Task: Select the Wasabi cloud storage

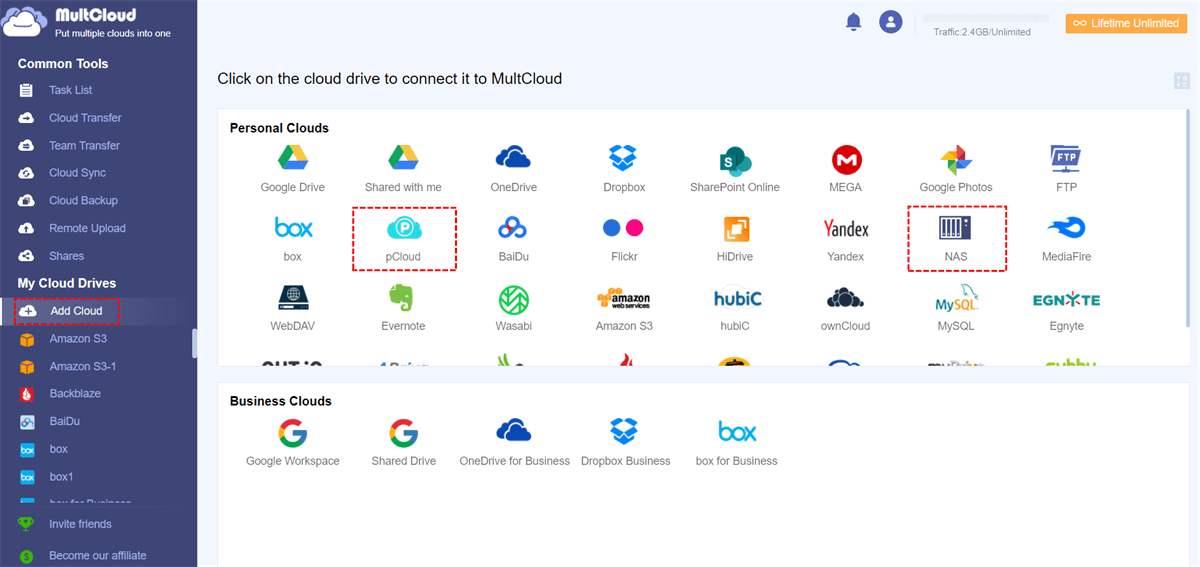Action: pyautogui.click(x=513, y=308)
